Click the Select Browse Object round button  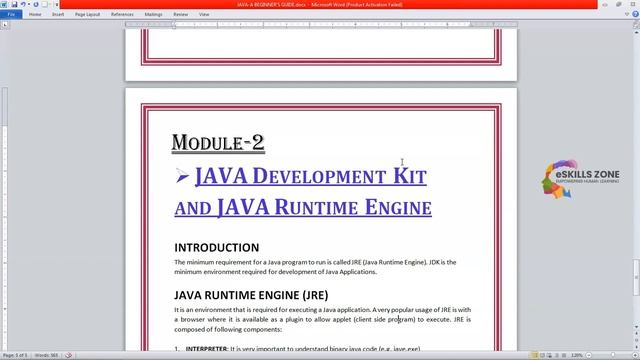[x=636, y=340]
